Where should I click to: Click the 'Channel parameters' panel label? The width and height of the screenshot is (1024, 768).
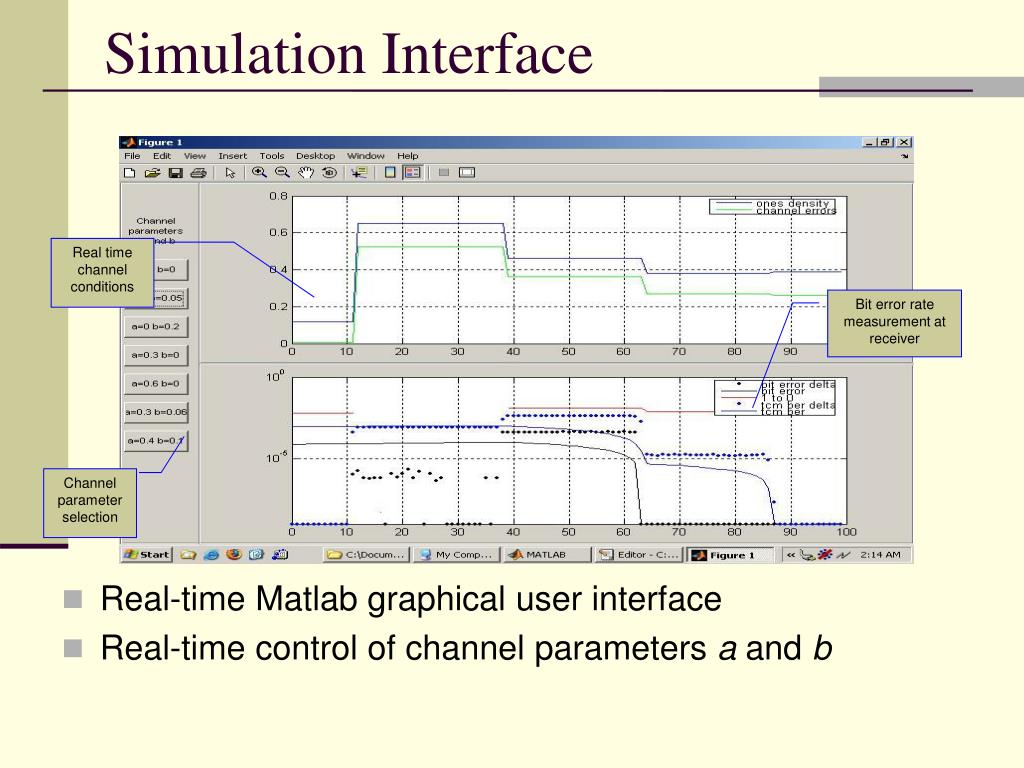[156, 226]
